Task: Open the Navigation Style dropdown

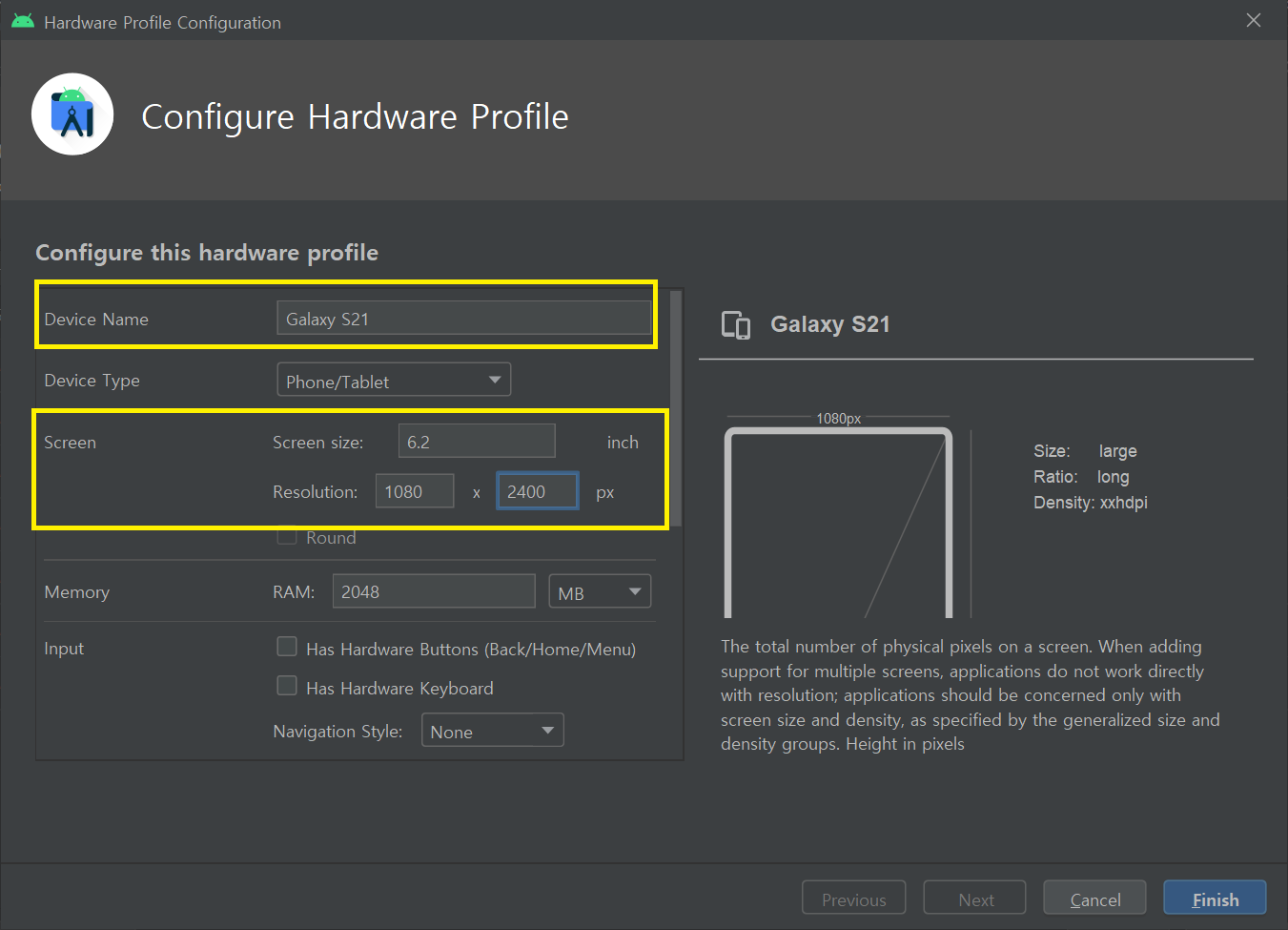Action: [492, 731]
